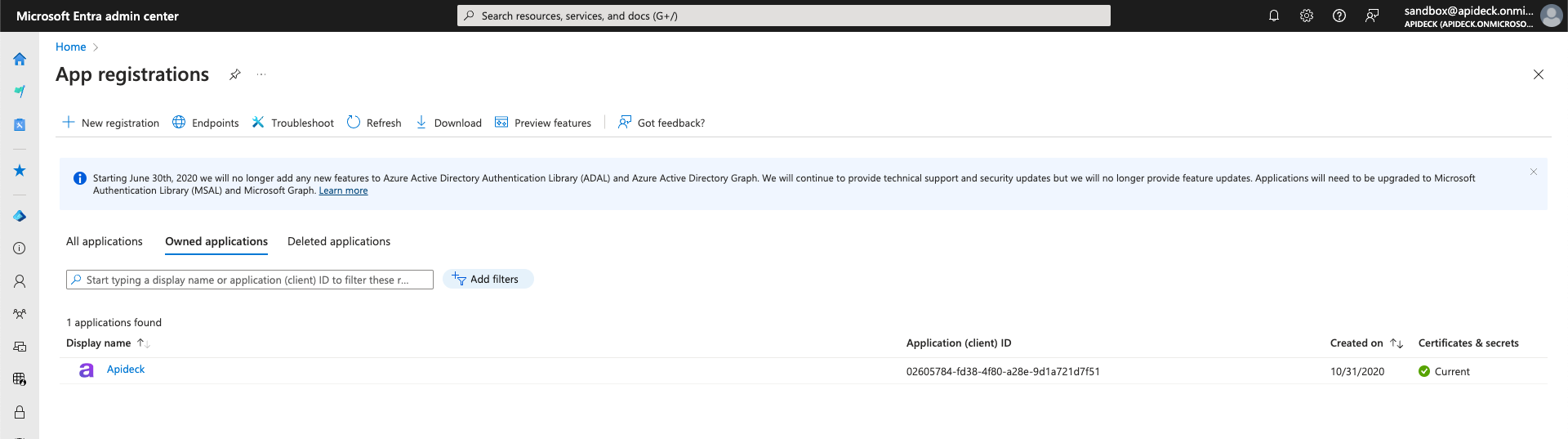1568x439 pixels.
Task: Switch to the All applications tab
Action: point(105,241)
